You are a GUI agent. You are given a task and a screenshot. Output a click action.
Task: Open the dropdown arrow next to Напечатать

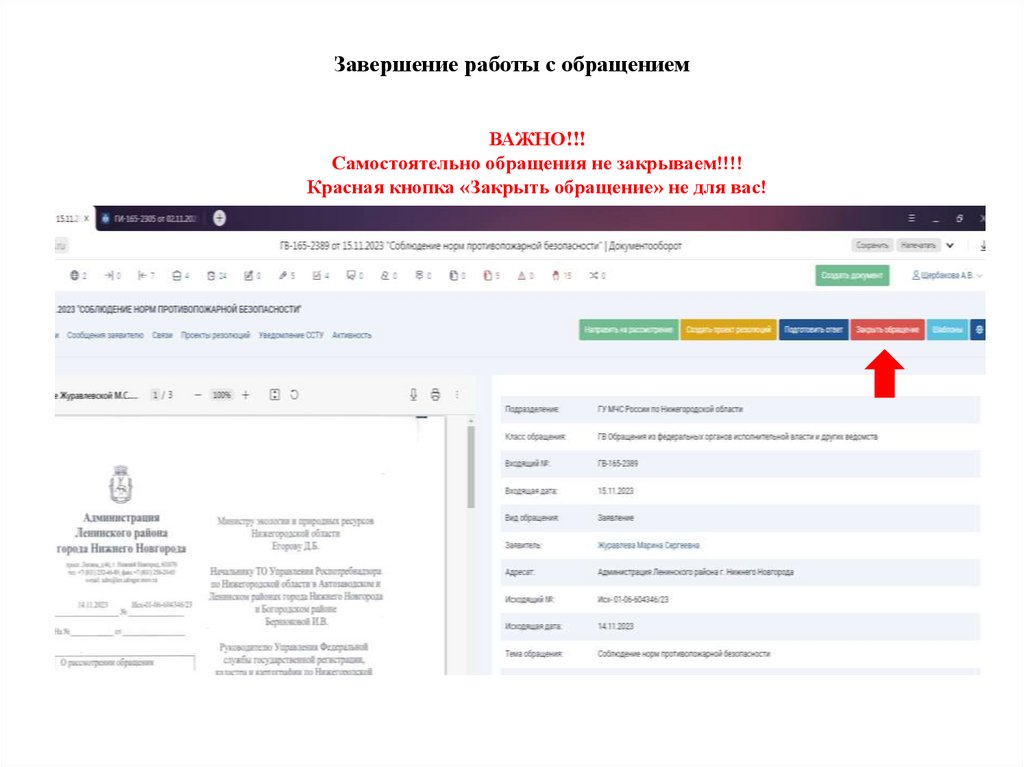pos(948,243)
